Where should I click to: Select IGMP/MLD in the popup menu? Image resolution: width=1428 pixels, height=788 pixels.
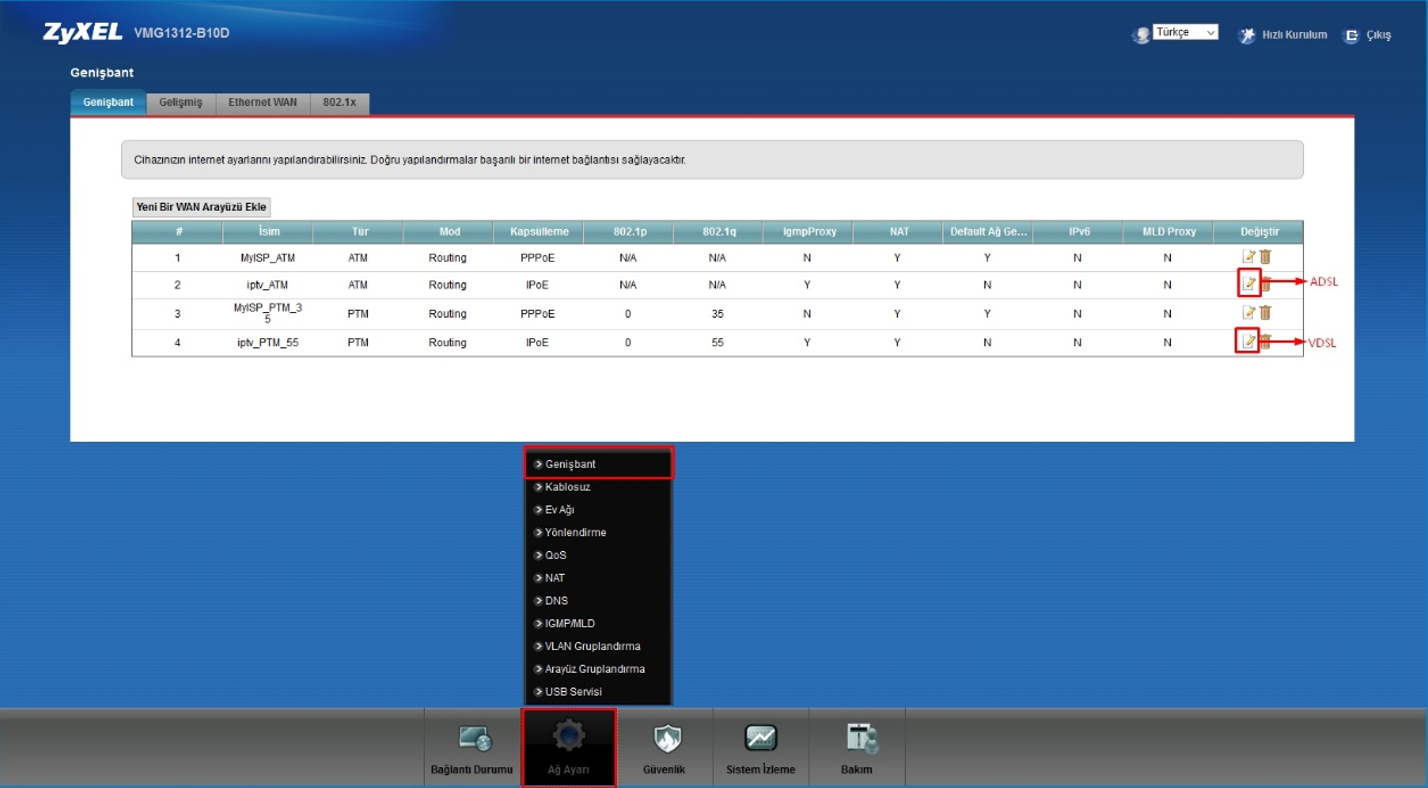(x=598, y=623)
